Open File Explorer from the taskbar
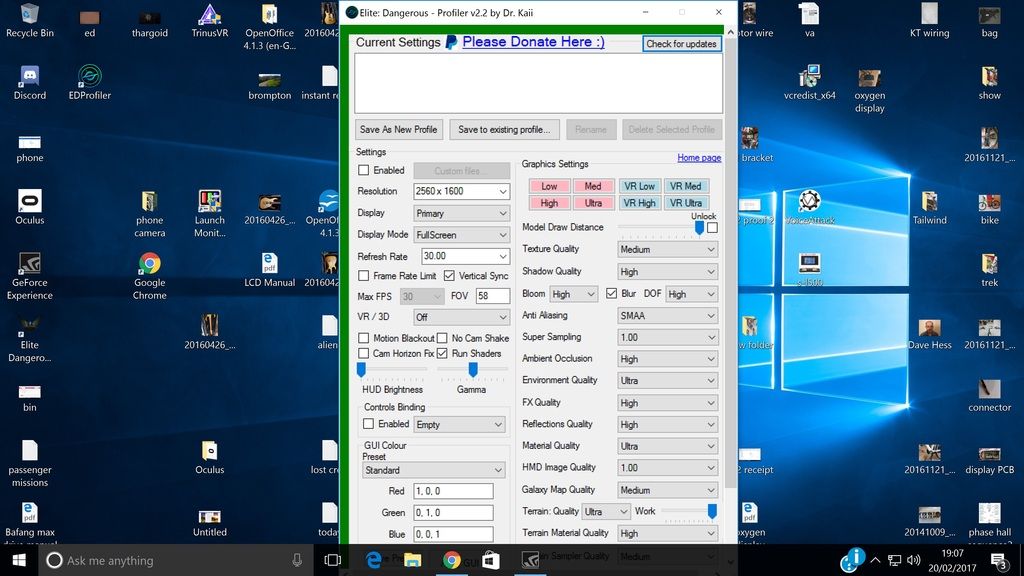 (x=412, y=560)
